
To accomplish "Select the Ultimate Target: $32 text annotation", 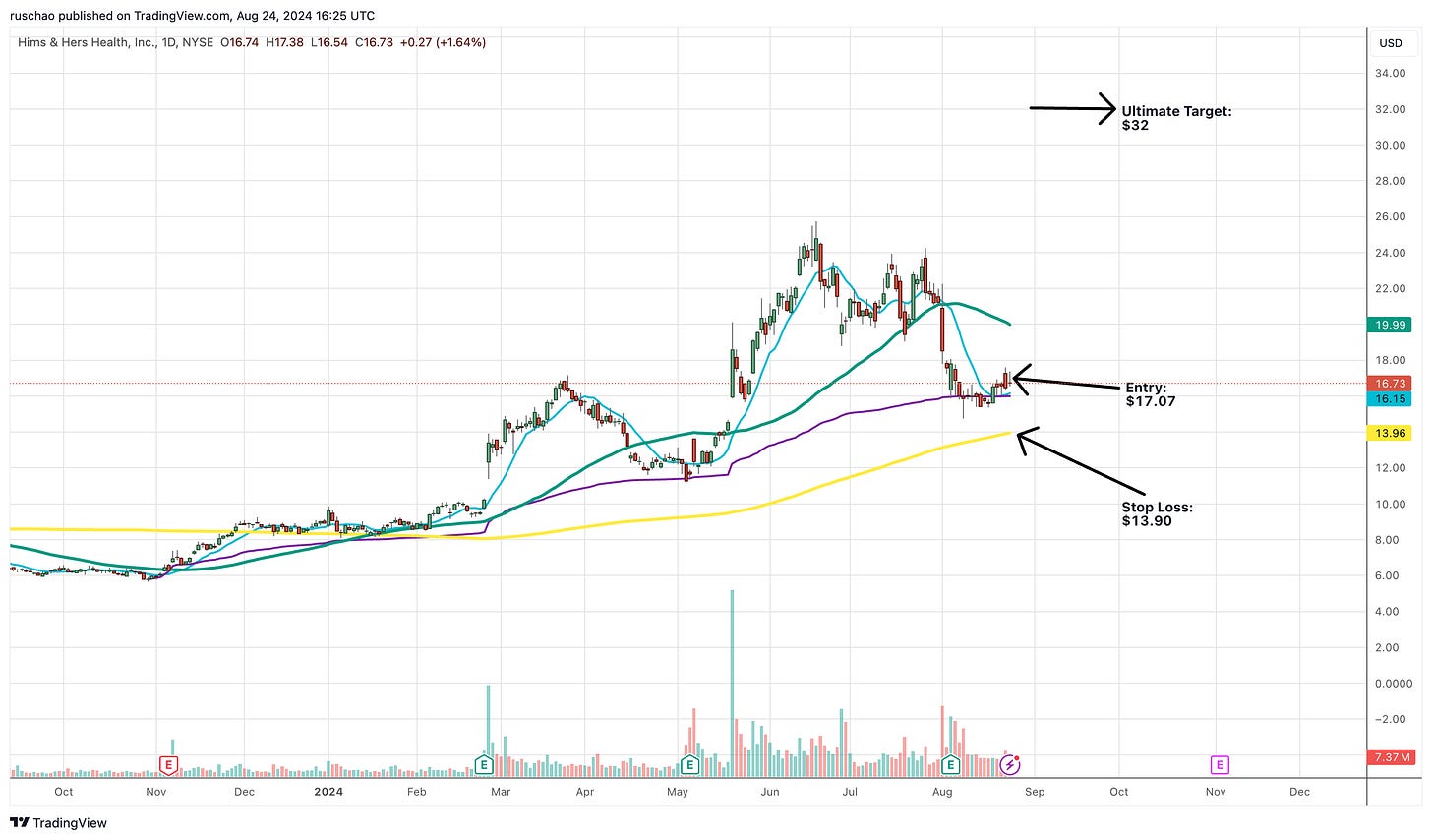I will pos(1176,118).
